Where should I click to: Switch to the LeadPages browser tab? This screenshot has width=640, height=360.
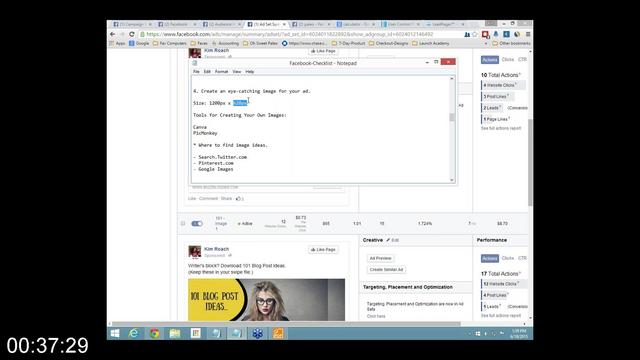coord(445,24)
